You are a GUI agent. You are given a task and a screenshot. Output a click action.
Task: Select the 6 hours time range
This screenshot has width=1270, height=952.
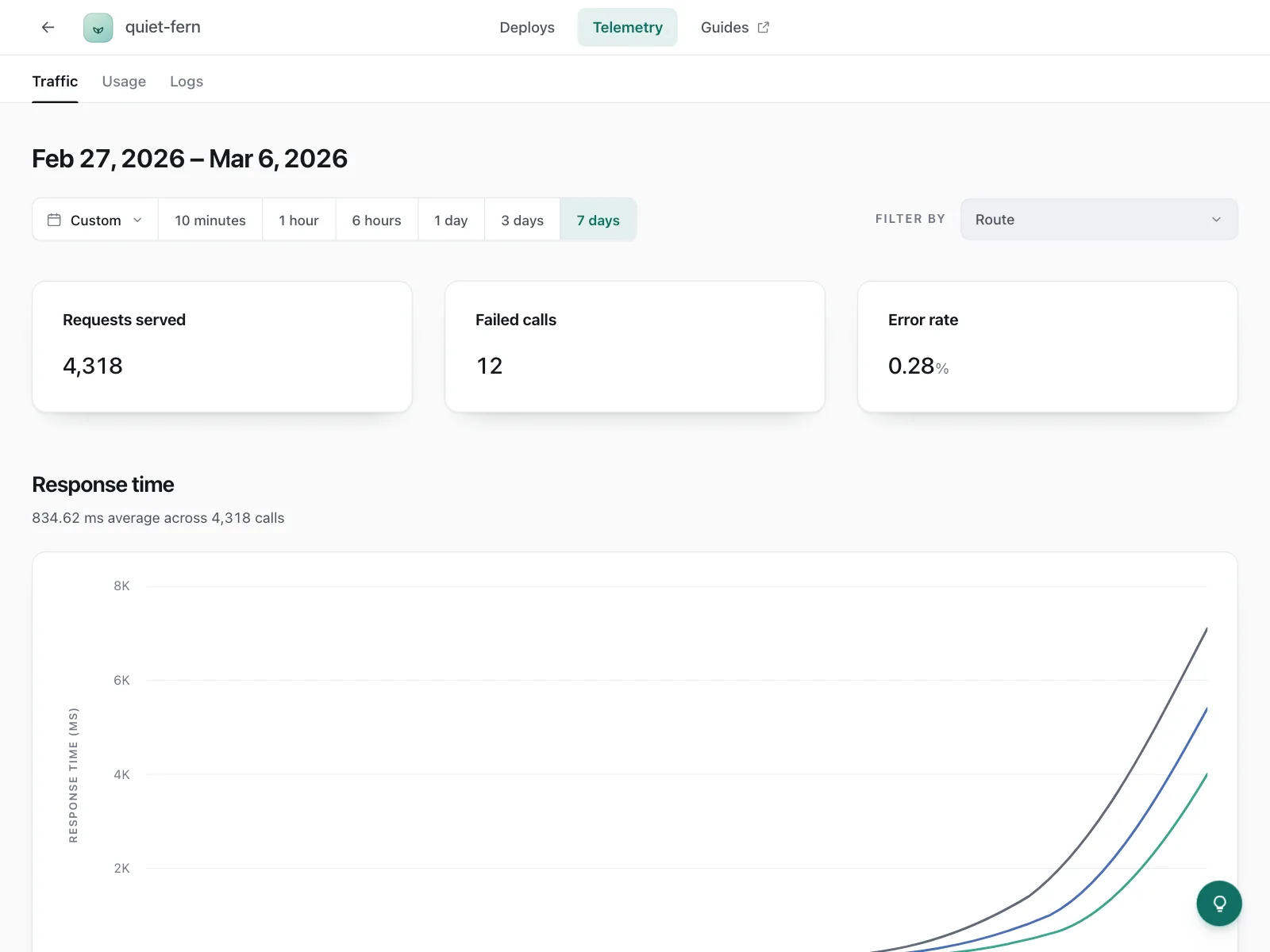coord(376,220)
